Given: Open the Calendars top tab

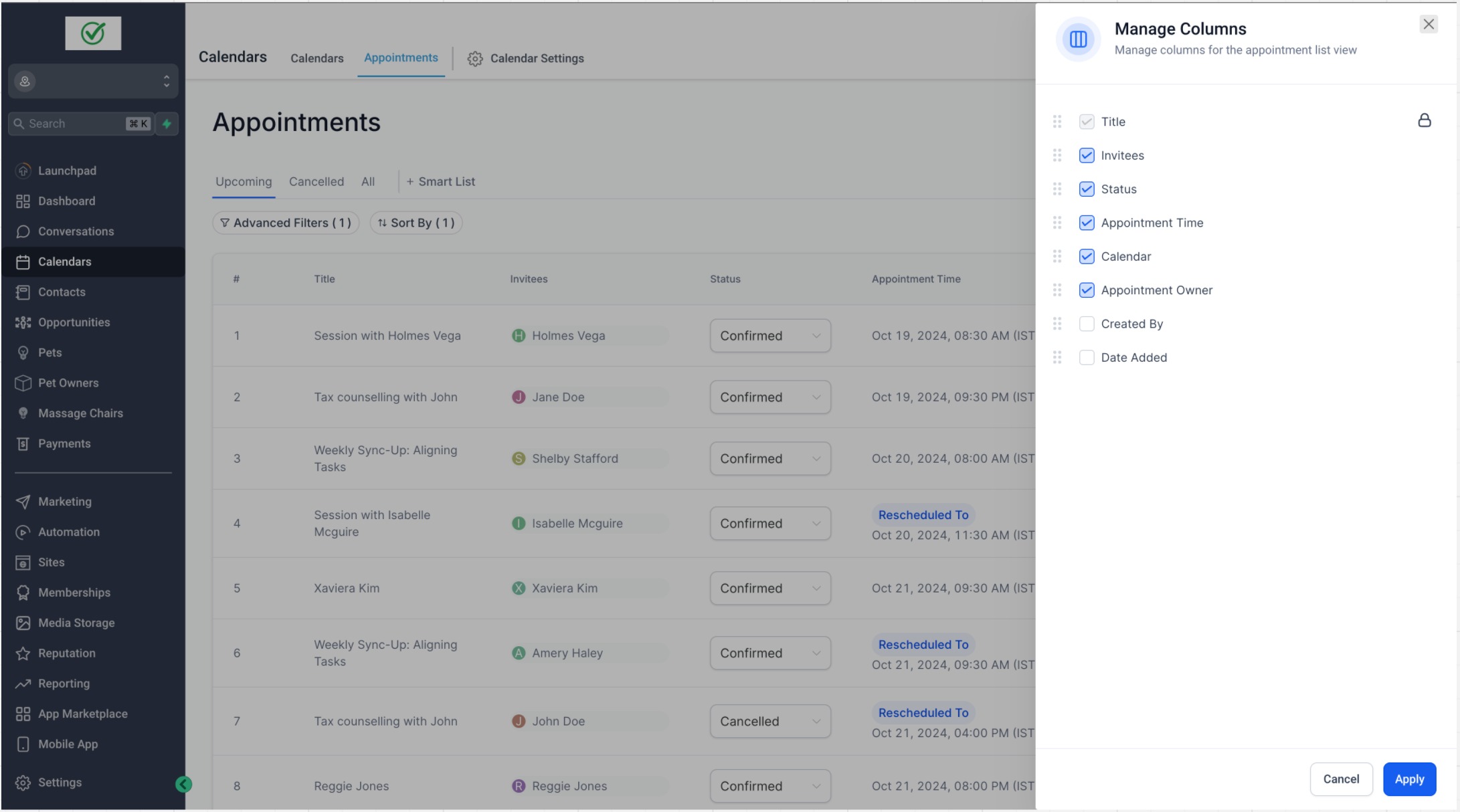Looking at the screenshot, I should click(x=316, y=59).
